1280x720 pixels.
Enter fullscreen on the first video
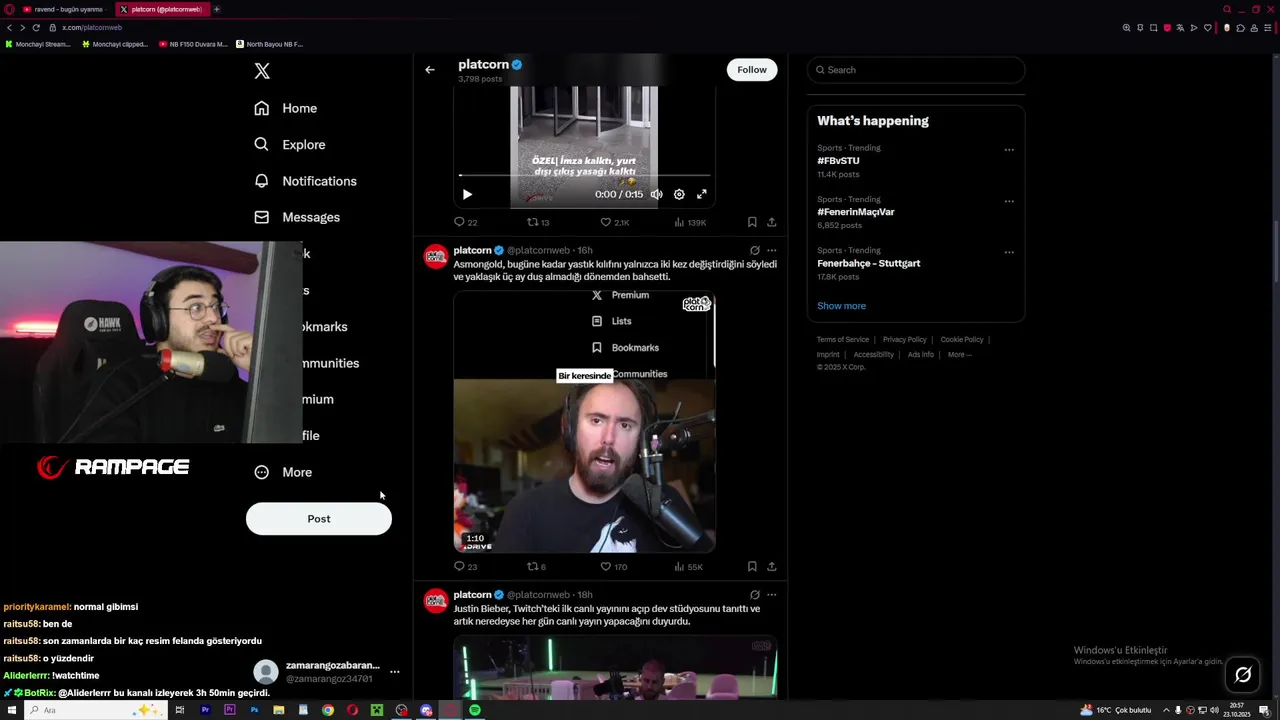pos(702,194)
